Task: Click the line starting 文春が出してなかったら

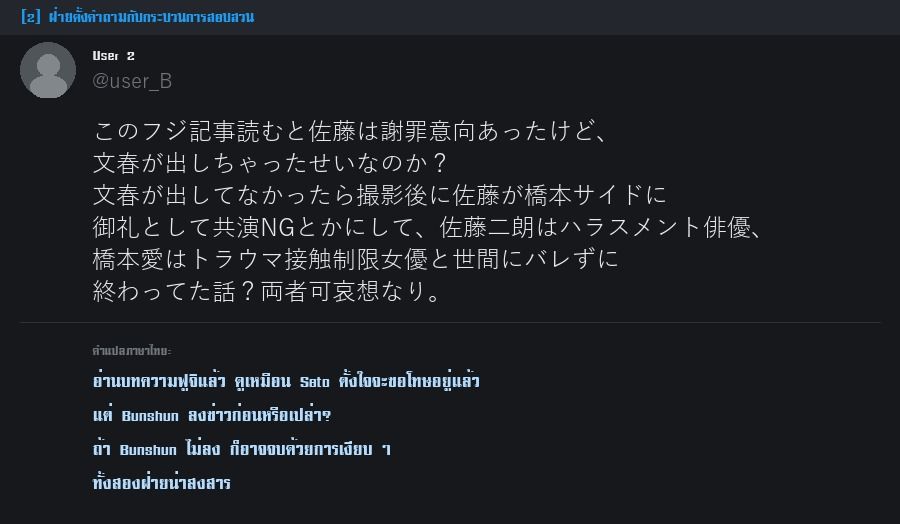Action: 379,195
